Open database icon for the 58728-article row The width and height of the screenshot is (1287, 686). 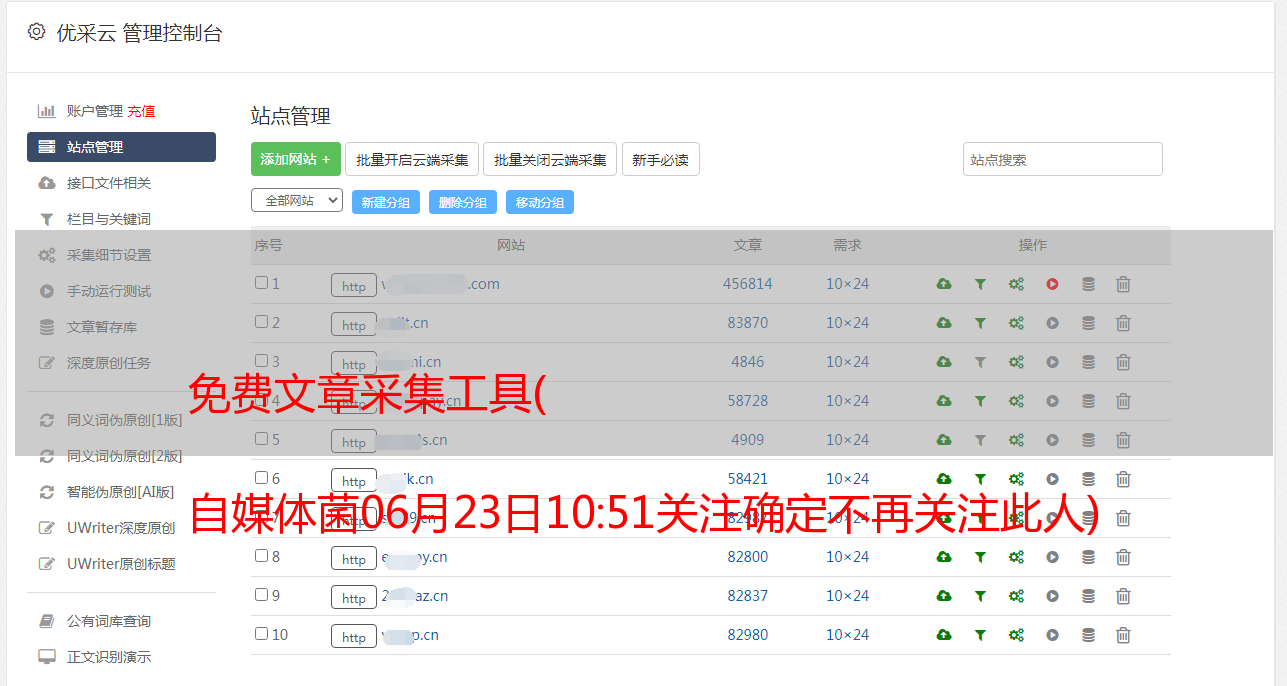1088,401
